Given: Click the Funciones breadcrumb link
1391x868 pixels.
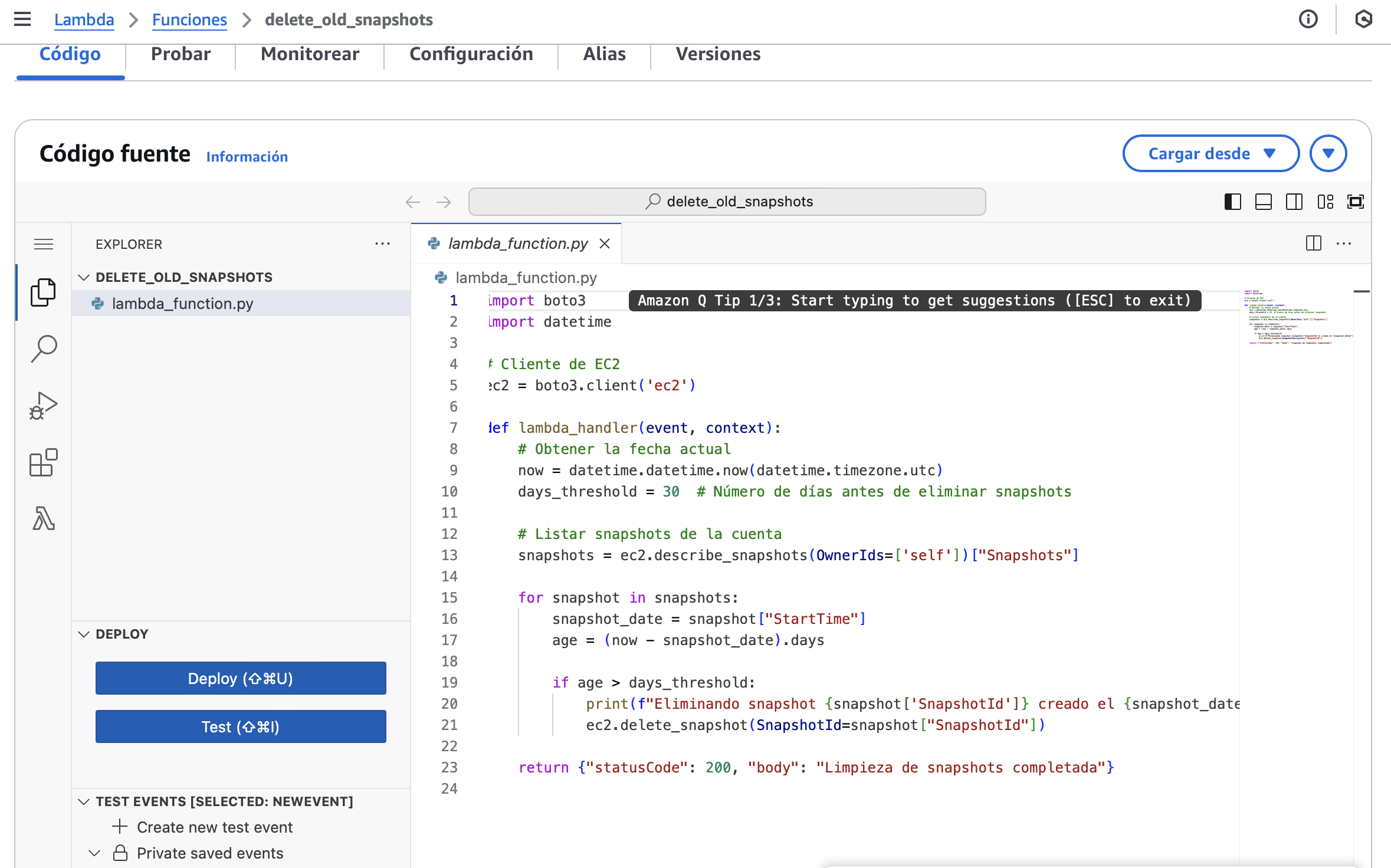Looking at the screenshot, I should pyautogui.click(x=189, y=19).
